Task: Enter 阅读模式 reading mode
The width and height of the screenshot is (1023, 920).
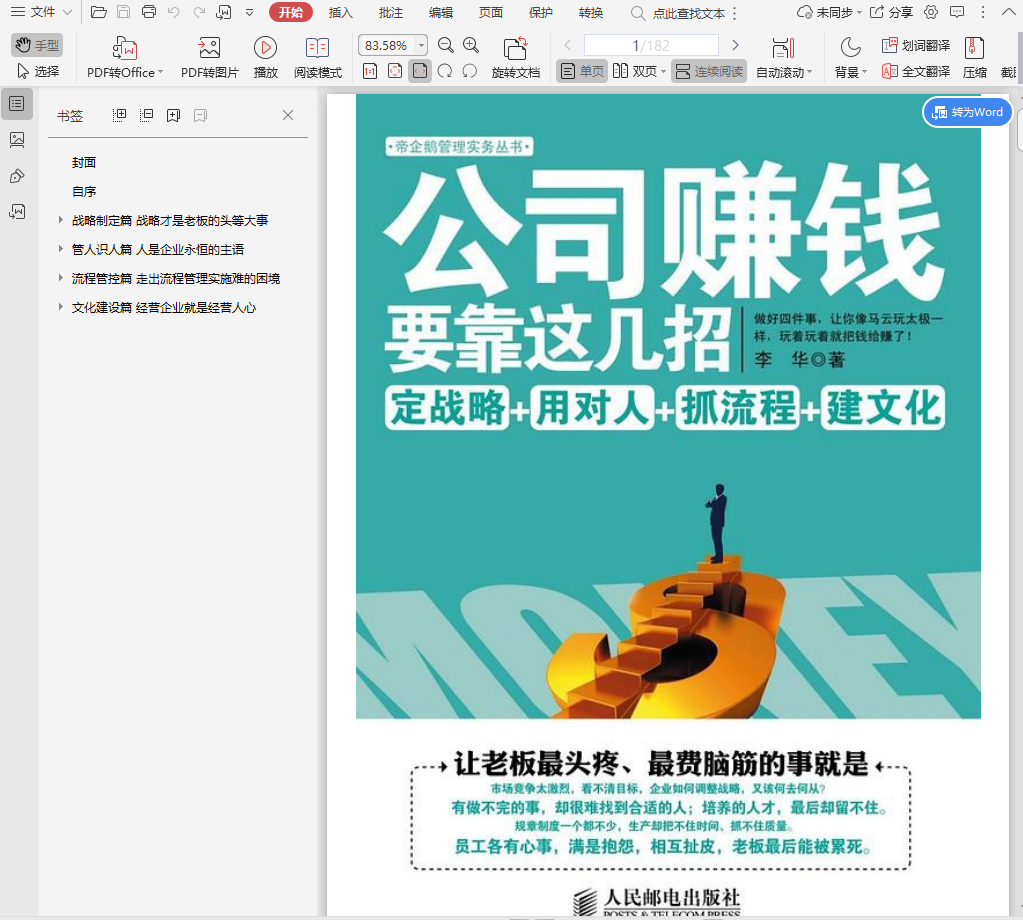Action: (x=318, y=57)
